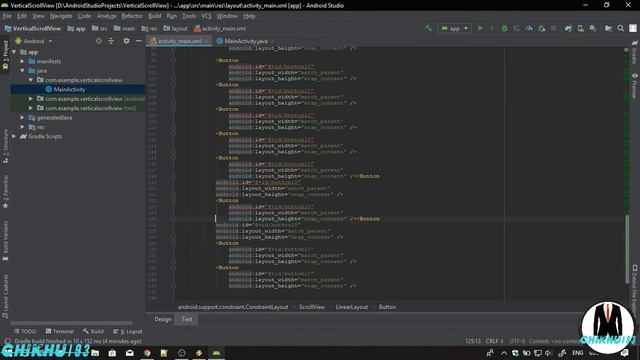Select MainActivity in the project tree
Image resolution: width=640 pixels, height=360 pixels.
pyautogui.click(x=69, y=89)
